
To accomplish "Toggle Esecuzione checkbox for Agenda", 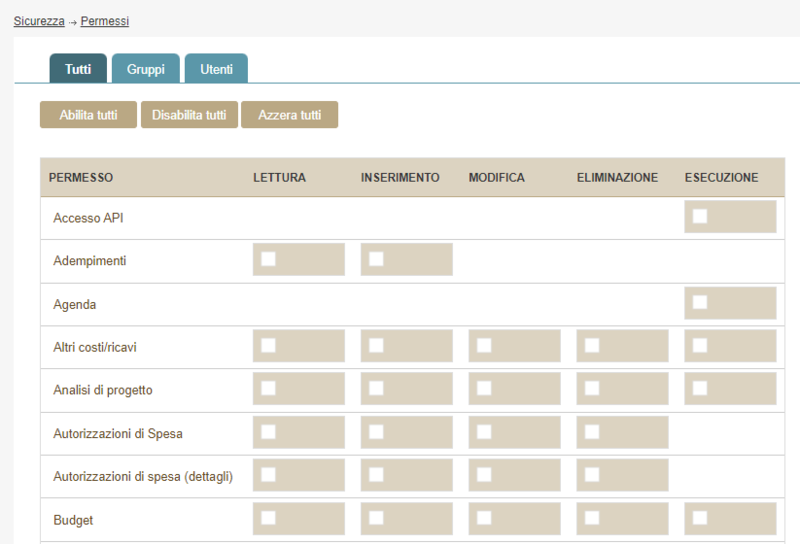I will click(700, 302).
